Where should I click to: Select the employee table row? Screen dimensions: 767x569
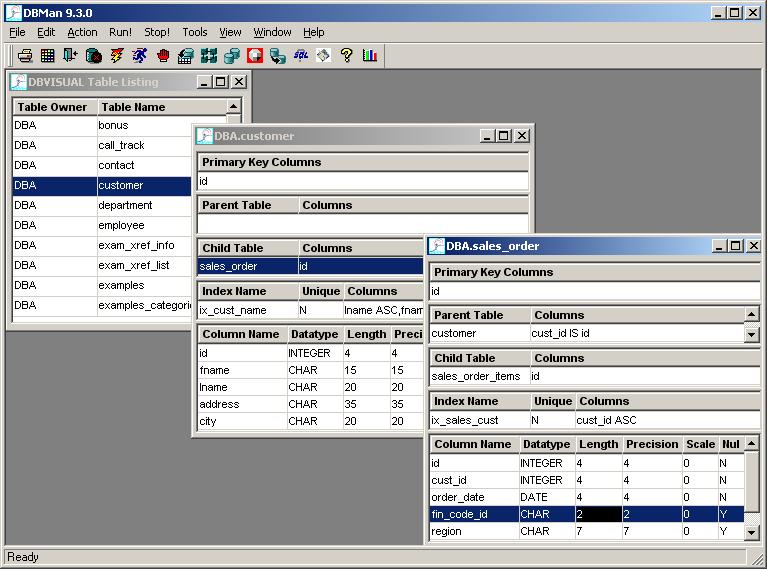(x=121, y=225)
